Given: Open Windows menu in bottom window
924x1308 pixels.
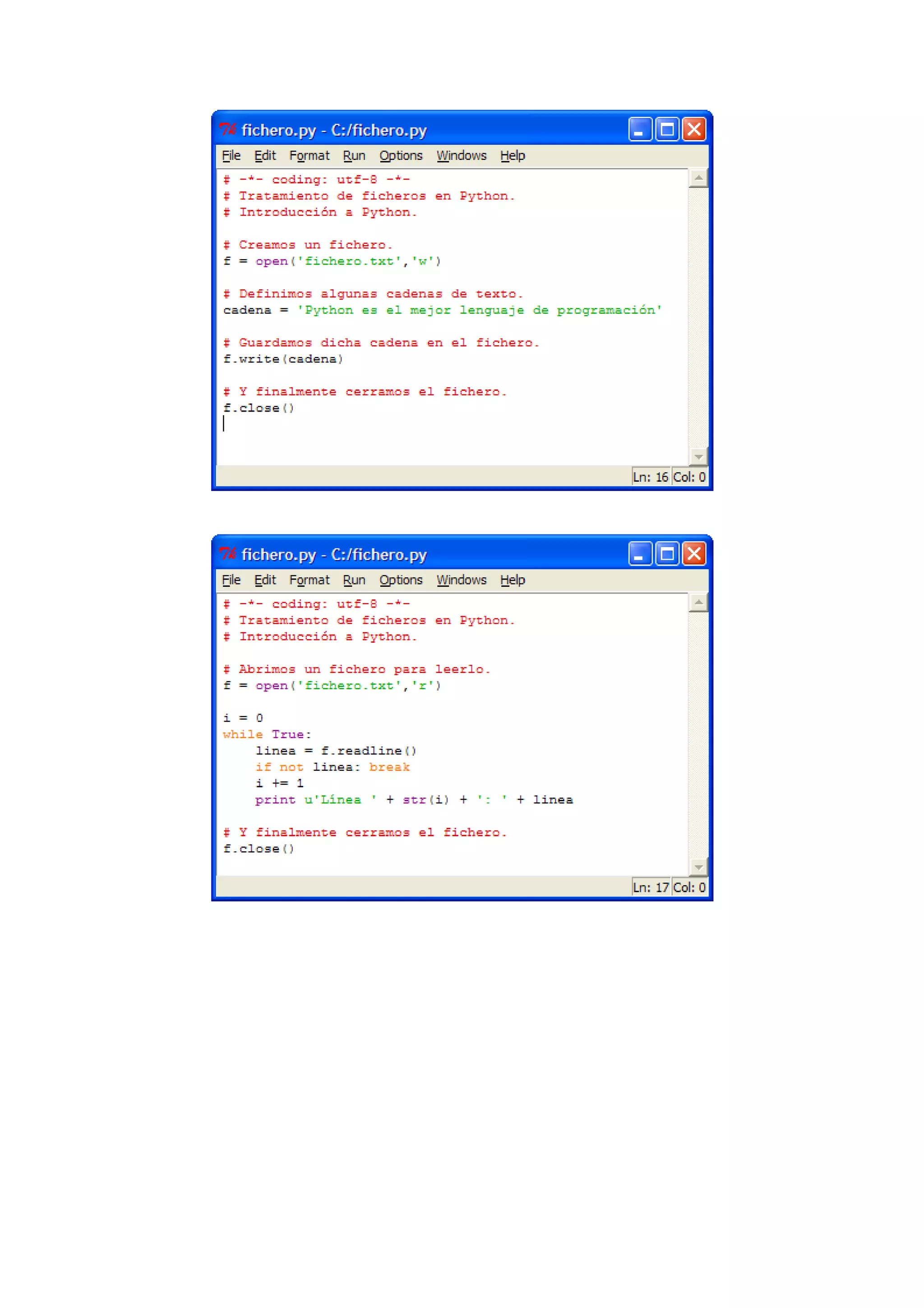Looking at the screenshot, I should [x=461, y=580].
